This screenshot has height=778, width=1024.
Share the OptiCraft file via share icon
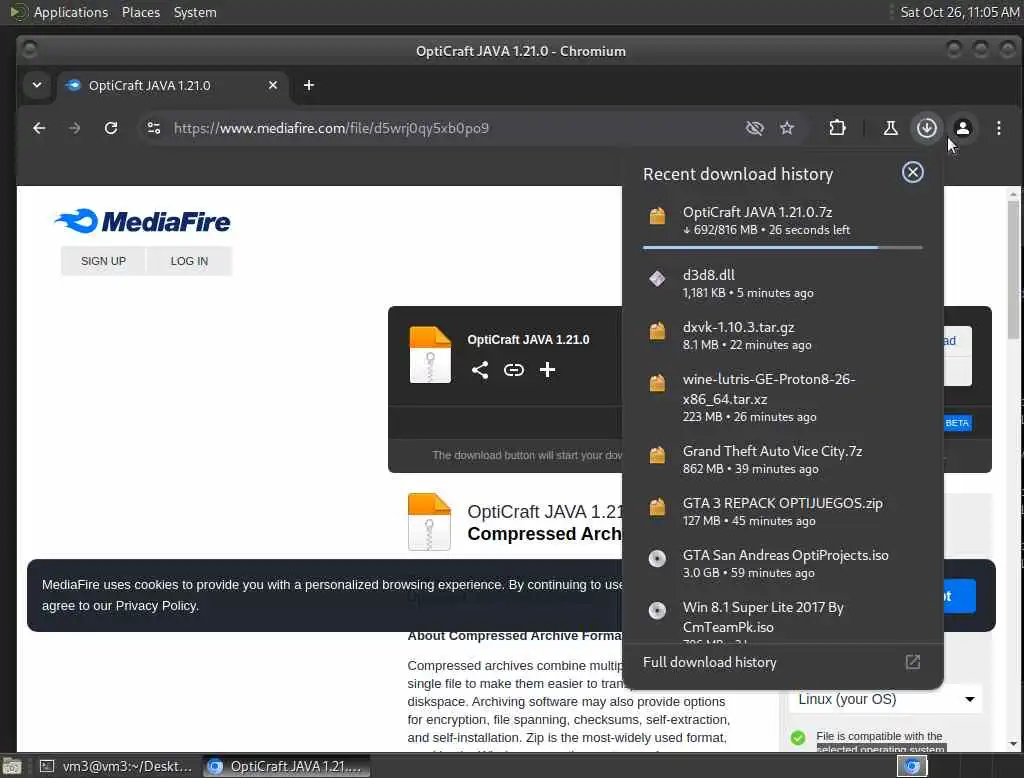click(x=480, y=370)
